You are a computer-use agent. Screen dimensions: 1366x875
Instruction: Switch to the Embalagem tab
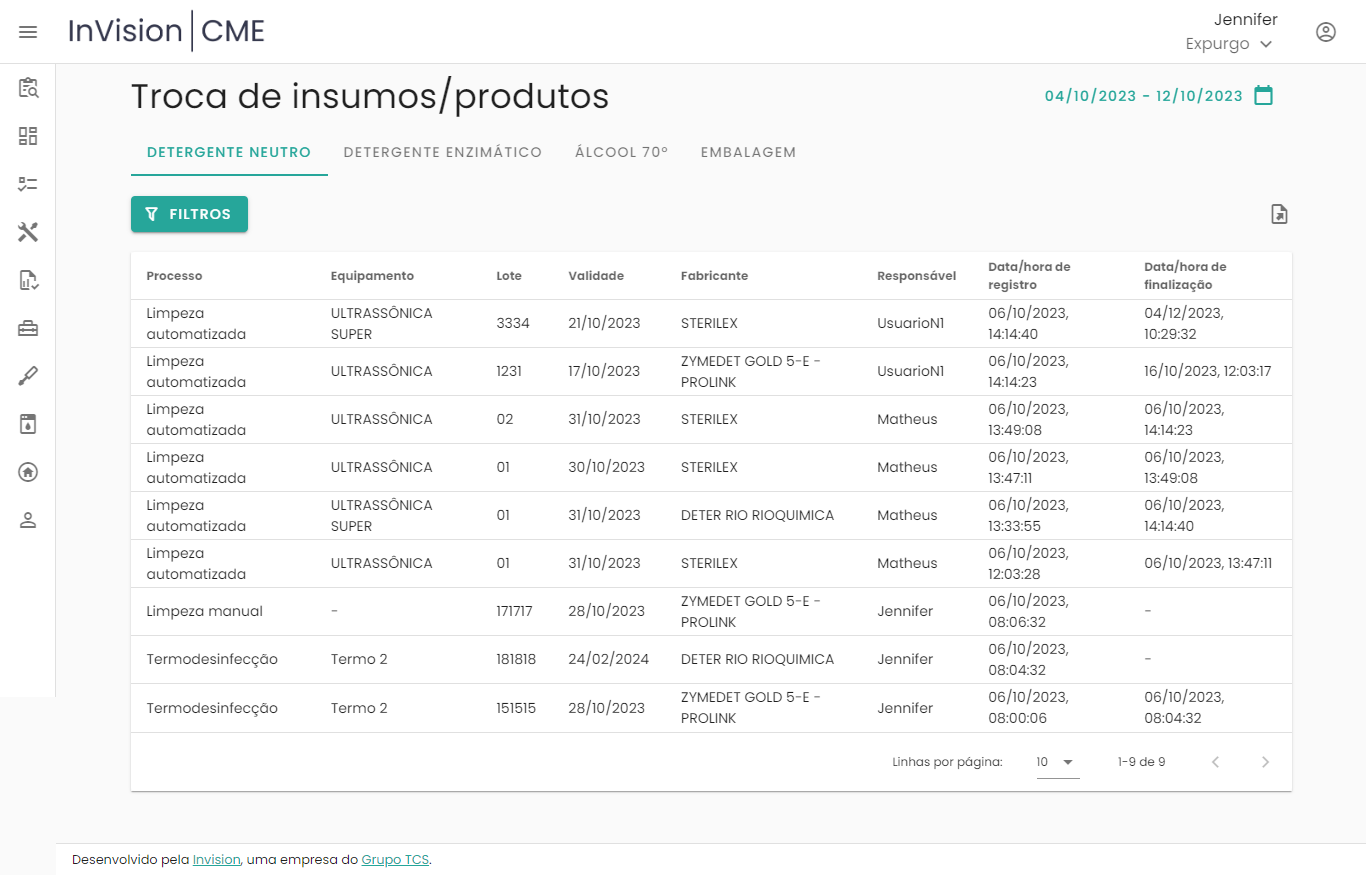748,153
